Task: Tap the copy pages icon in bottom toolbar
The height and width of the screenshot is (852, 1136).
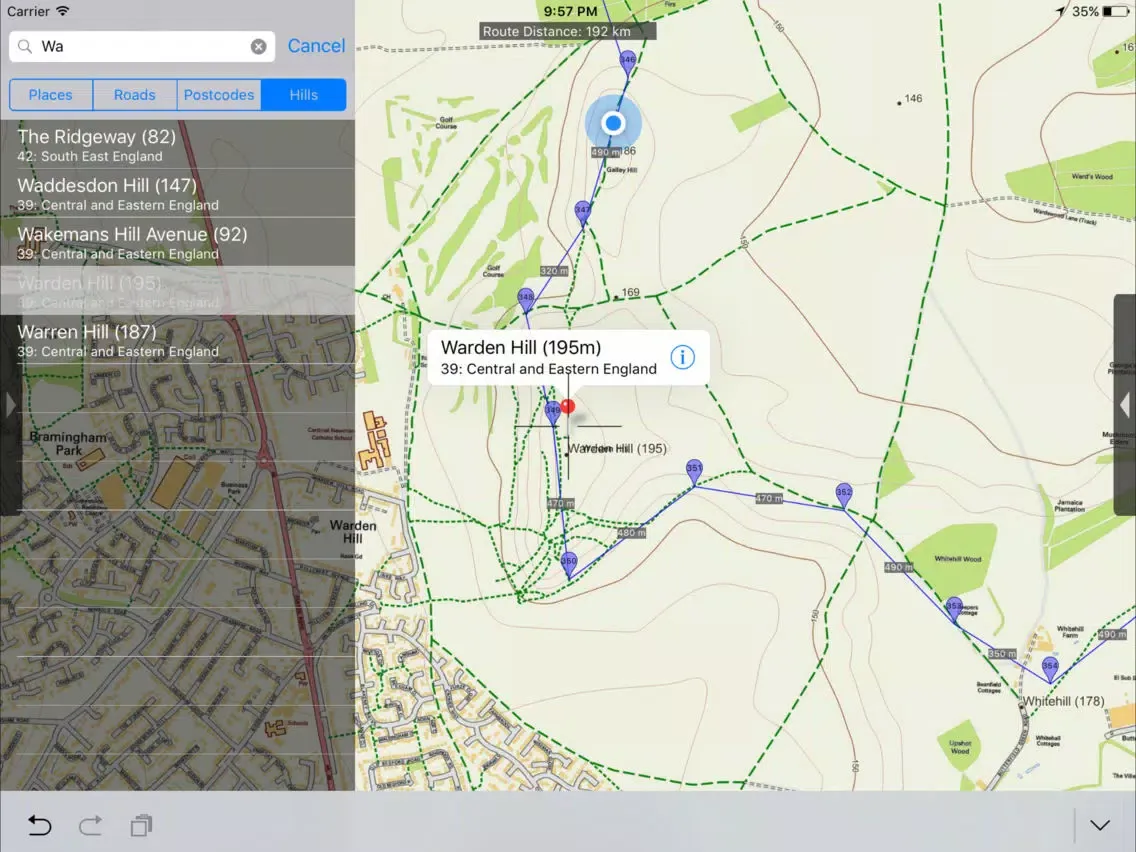Action: [141, 825]
